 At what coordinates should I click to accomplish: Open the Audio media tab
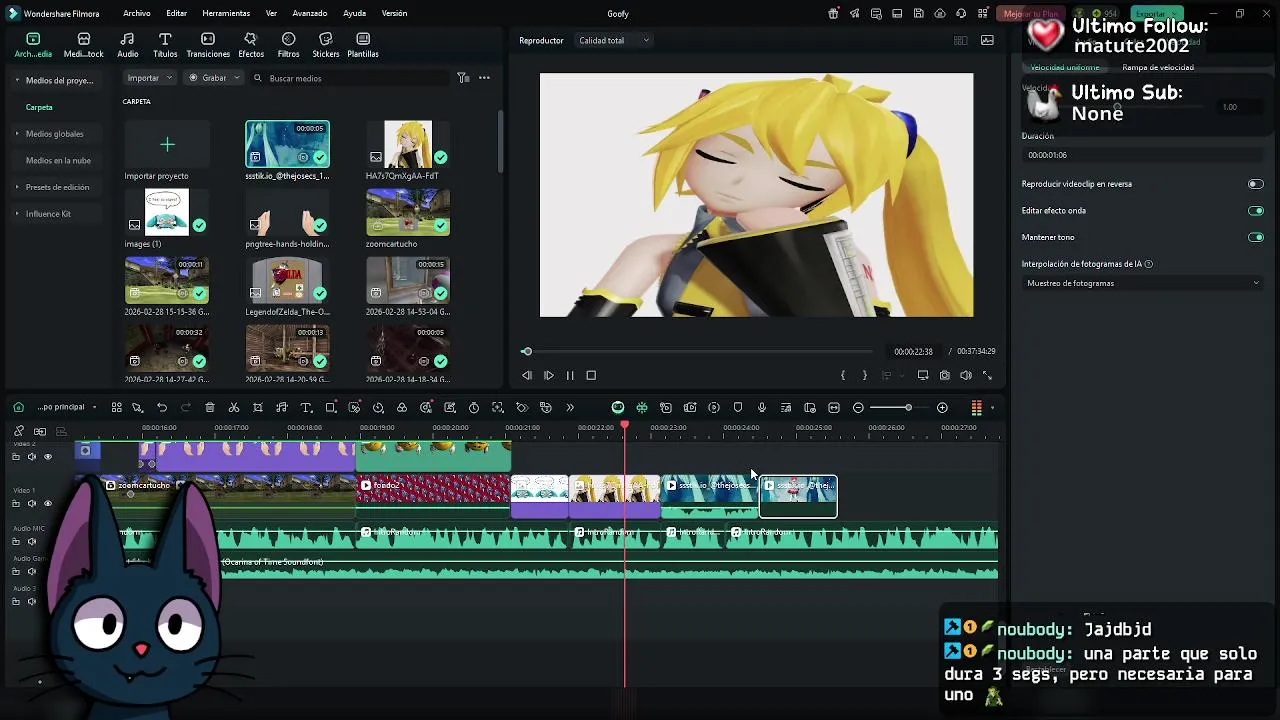coord(128,45)
